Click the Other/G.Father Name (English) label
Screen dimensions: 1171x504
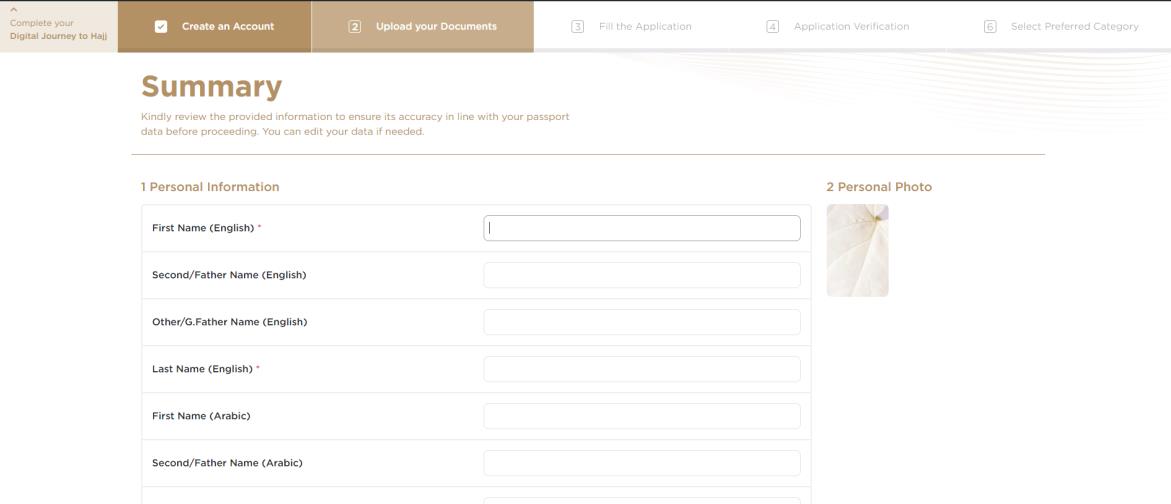pos(229,322)
